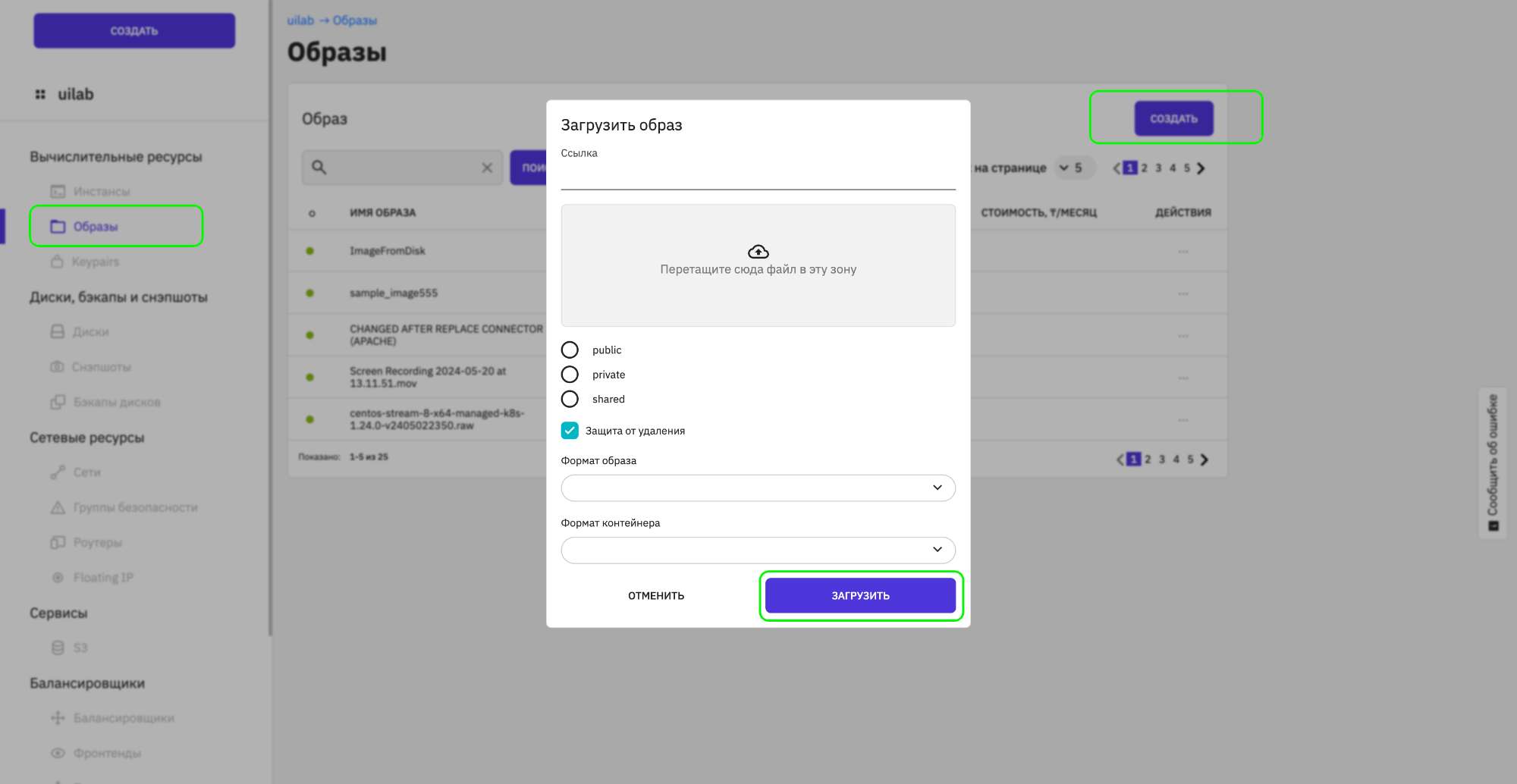Screen dimensions: 1517x784
Task: Click the Снэпшоты camera icon in sidebar
Action: click(57, 367)
